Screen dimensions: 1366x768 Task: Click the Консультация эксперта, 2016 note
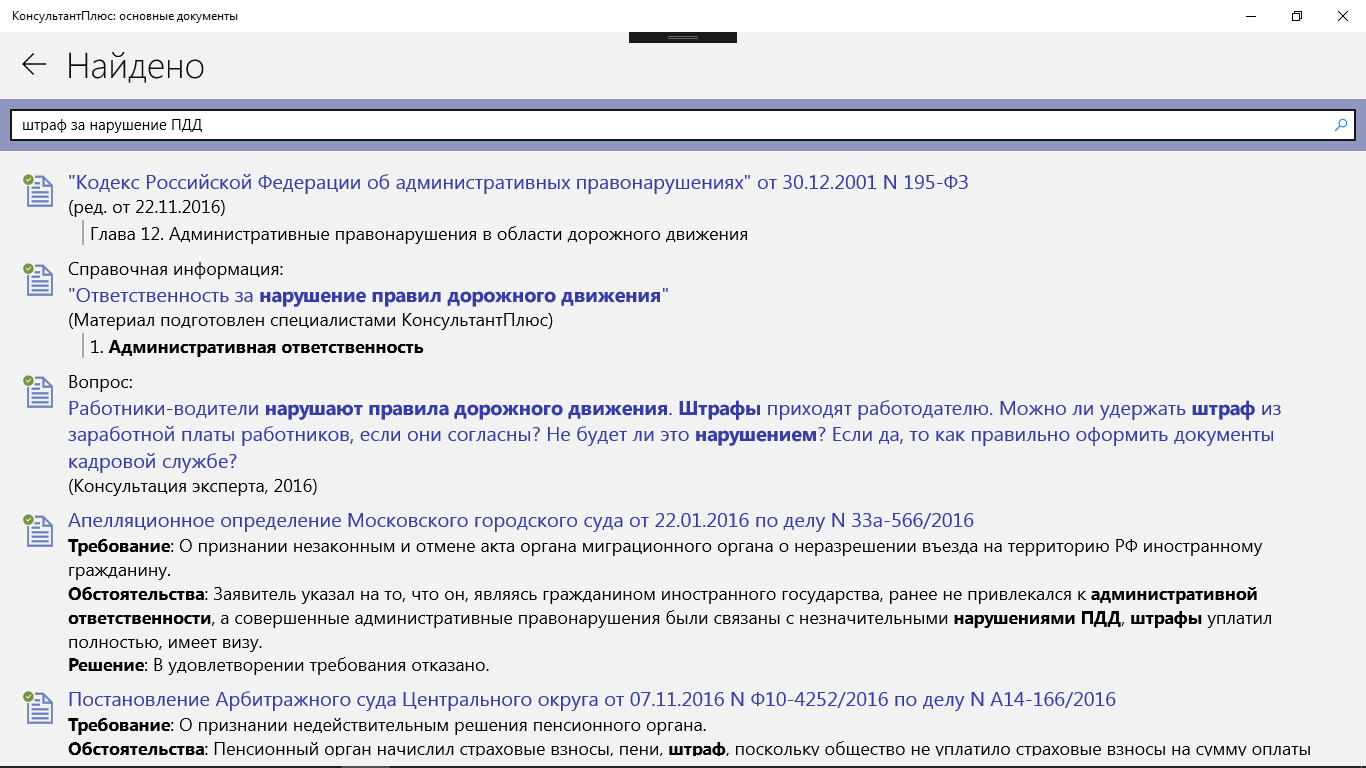point(193,486)
